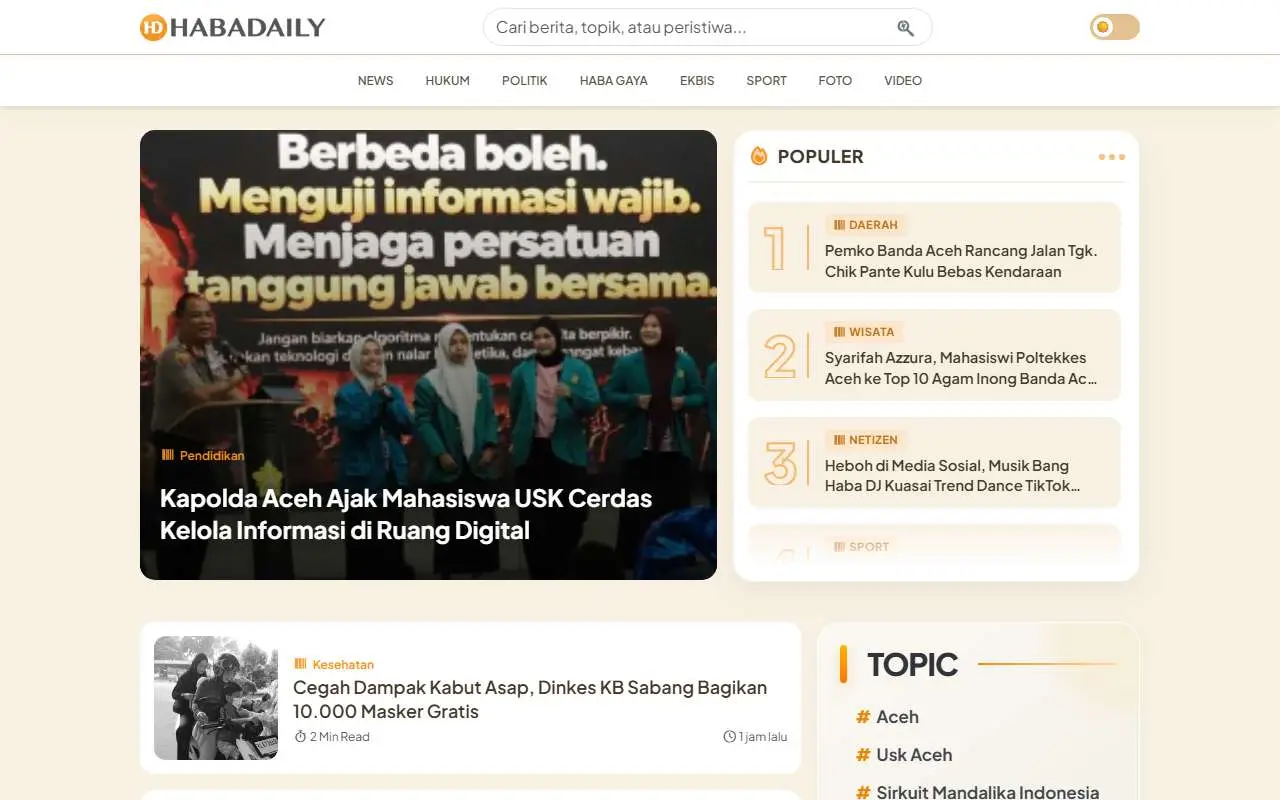Click the search magnifier icon
The image size is (1280, 800).
click(x=905, y=28)
